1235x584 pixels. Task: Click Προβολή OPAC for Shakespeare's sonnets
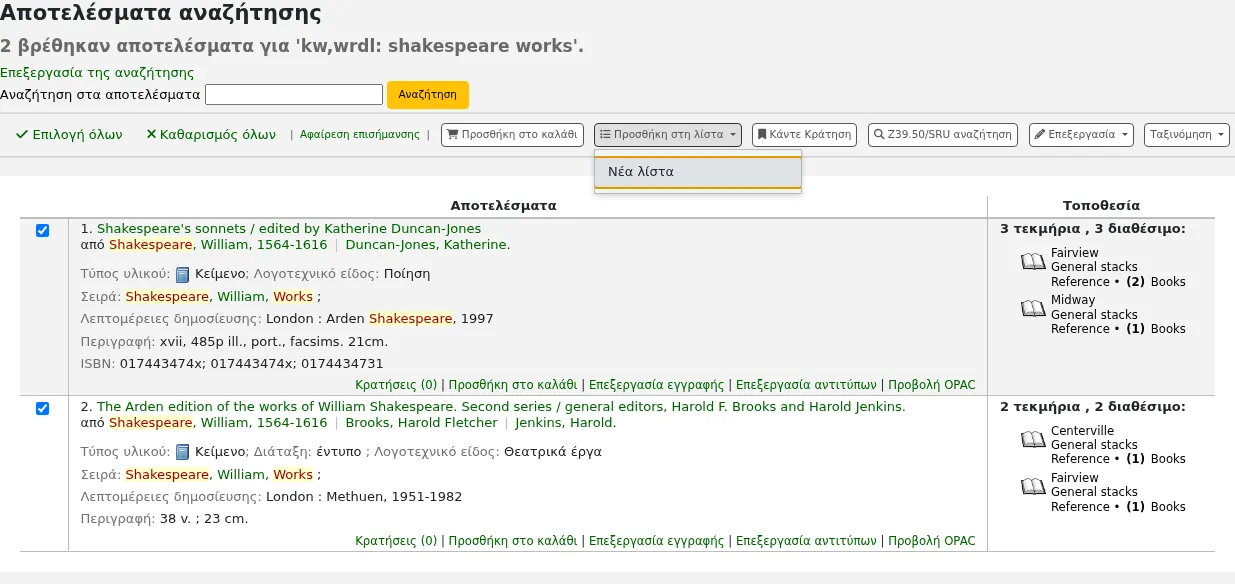[931, 385]
